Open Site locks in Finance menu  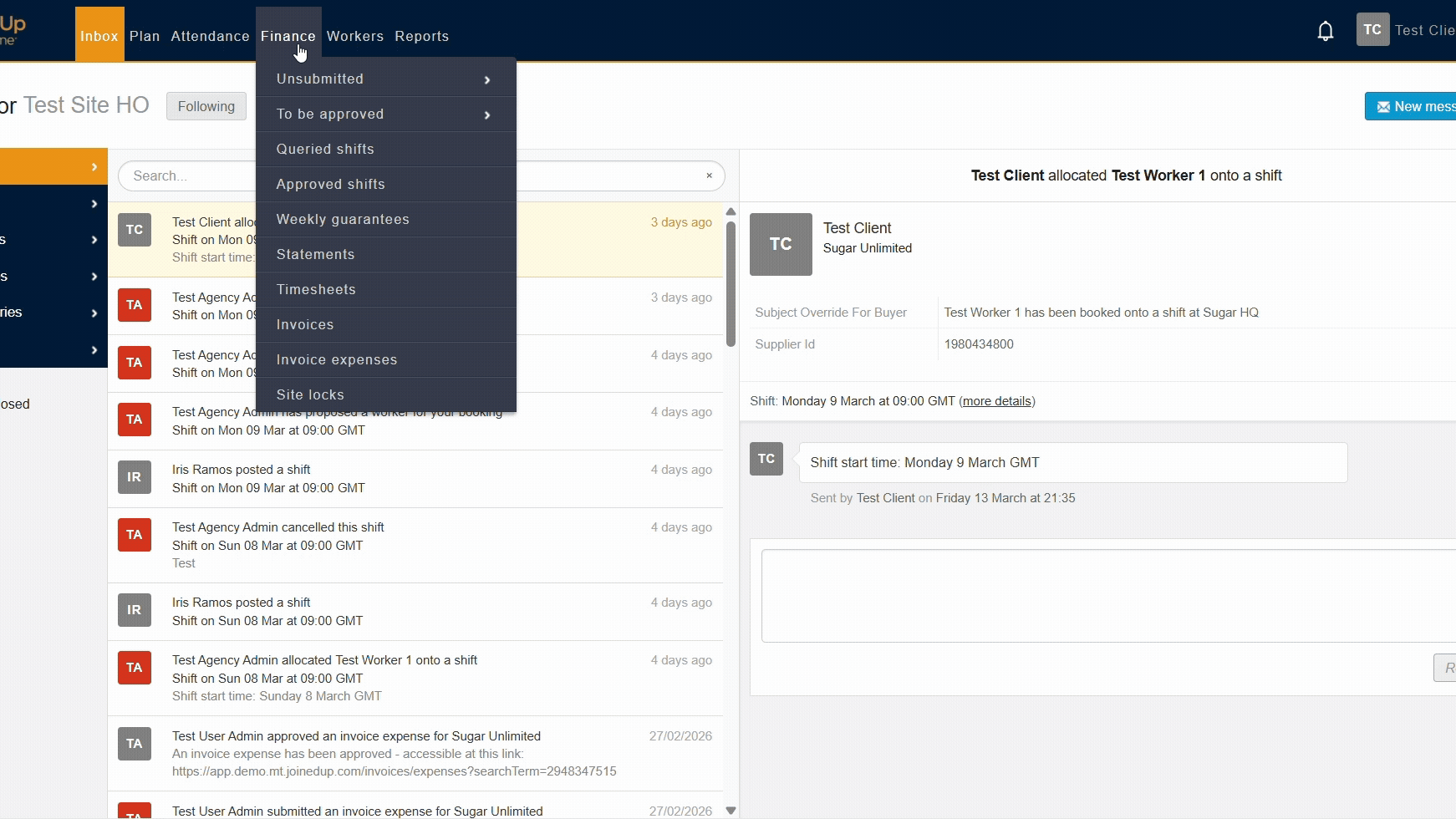(x=310, y=395)
